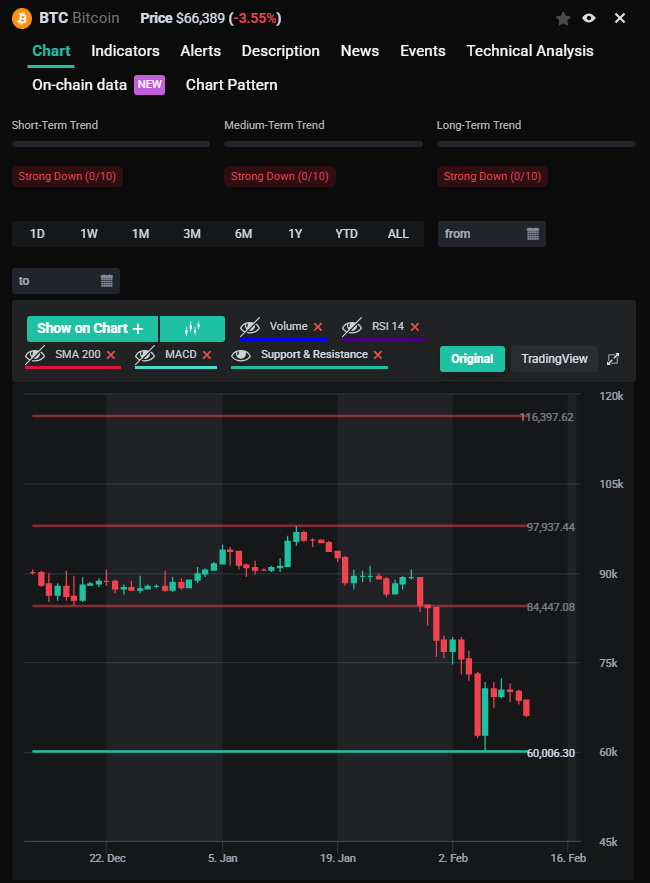Click the candlestick chart type icon
The image size is (650, 883).
tap(193, 328)
